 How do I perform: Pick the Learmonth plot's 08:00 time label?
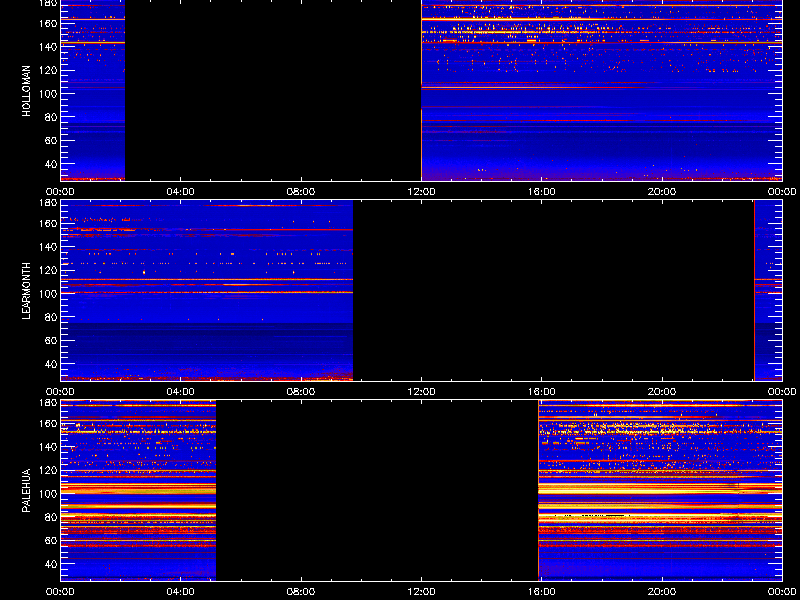(301, 392)
